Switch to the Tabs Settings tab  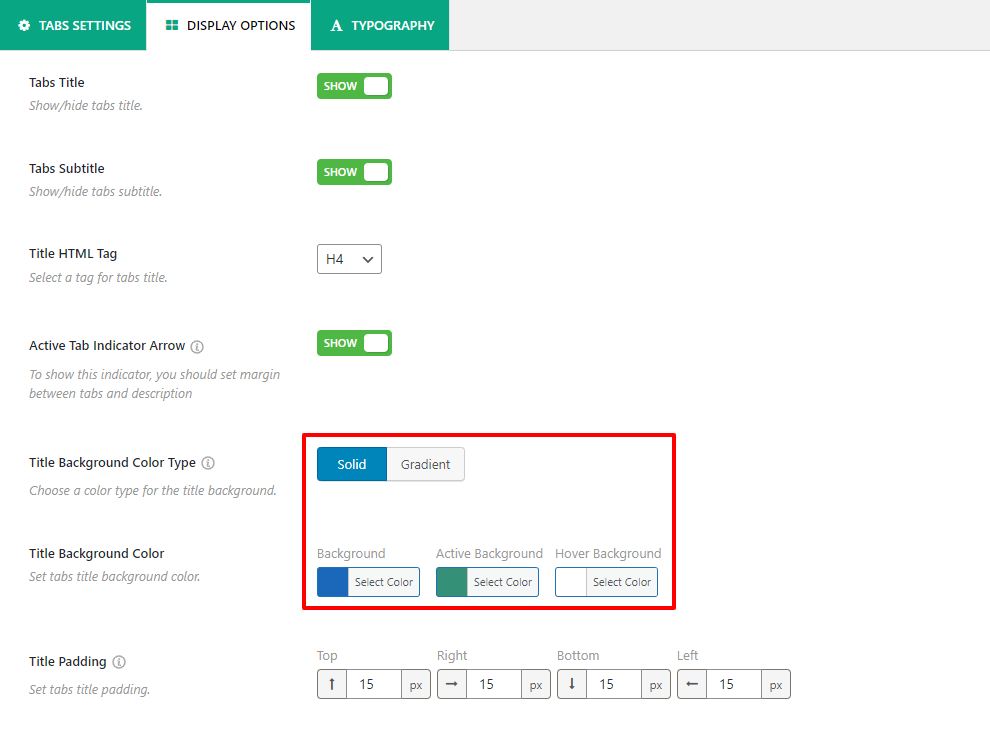pyautogui.click(x=74, y=25)
